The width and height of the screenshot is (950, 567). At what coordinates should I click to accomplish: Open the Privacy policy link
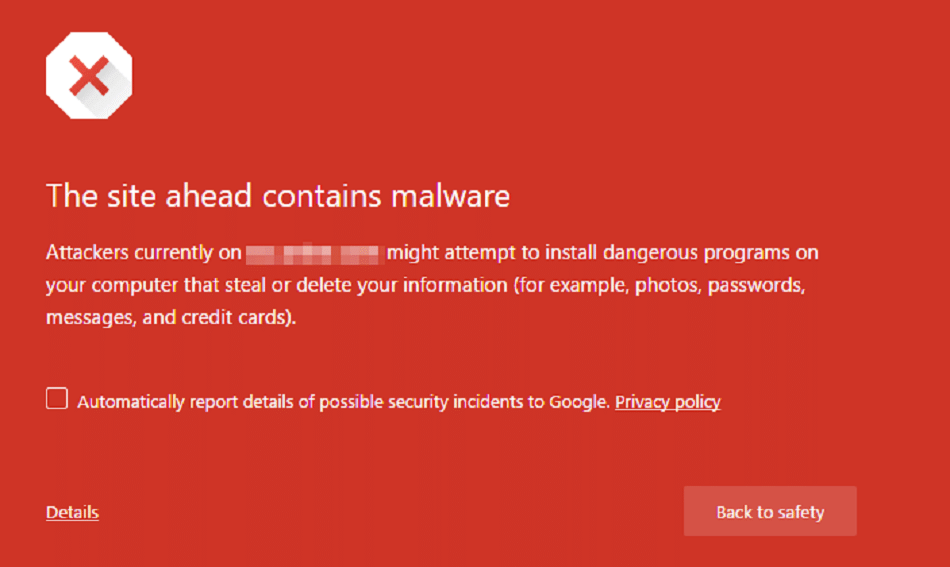click(667, 402)
